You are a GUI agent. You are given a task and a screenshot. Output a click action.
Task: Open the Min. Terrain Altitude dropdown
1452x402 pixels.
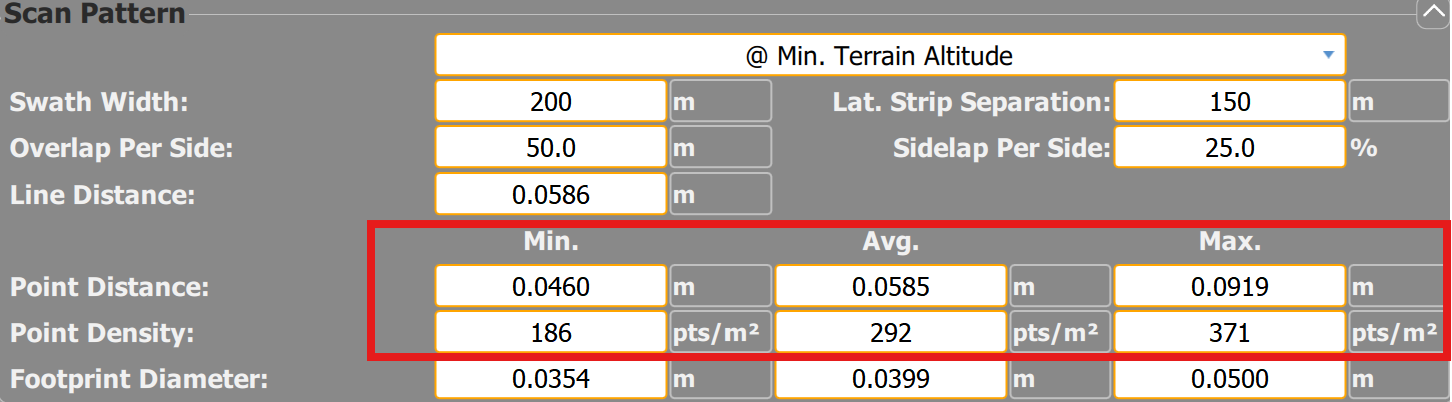click(x=889, y=55)
